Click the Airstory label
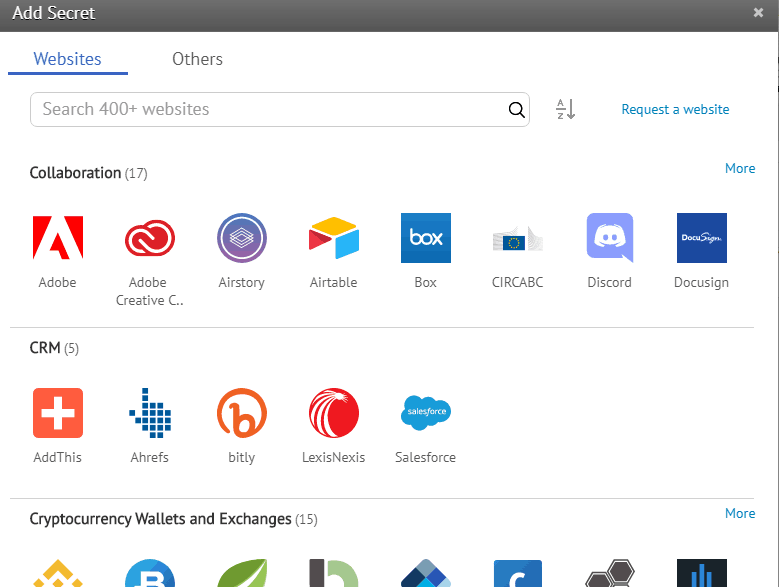The image size is (779, 587). (x=241, y=283)
